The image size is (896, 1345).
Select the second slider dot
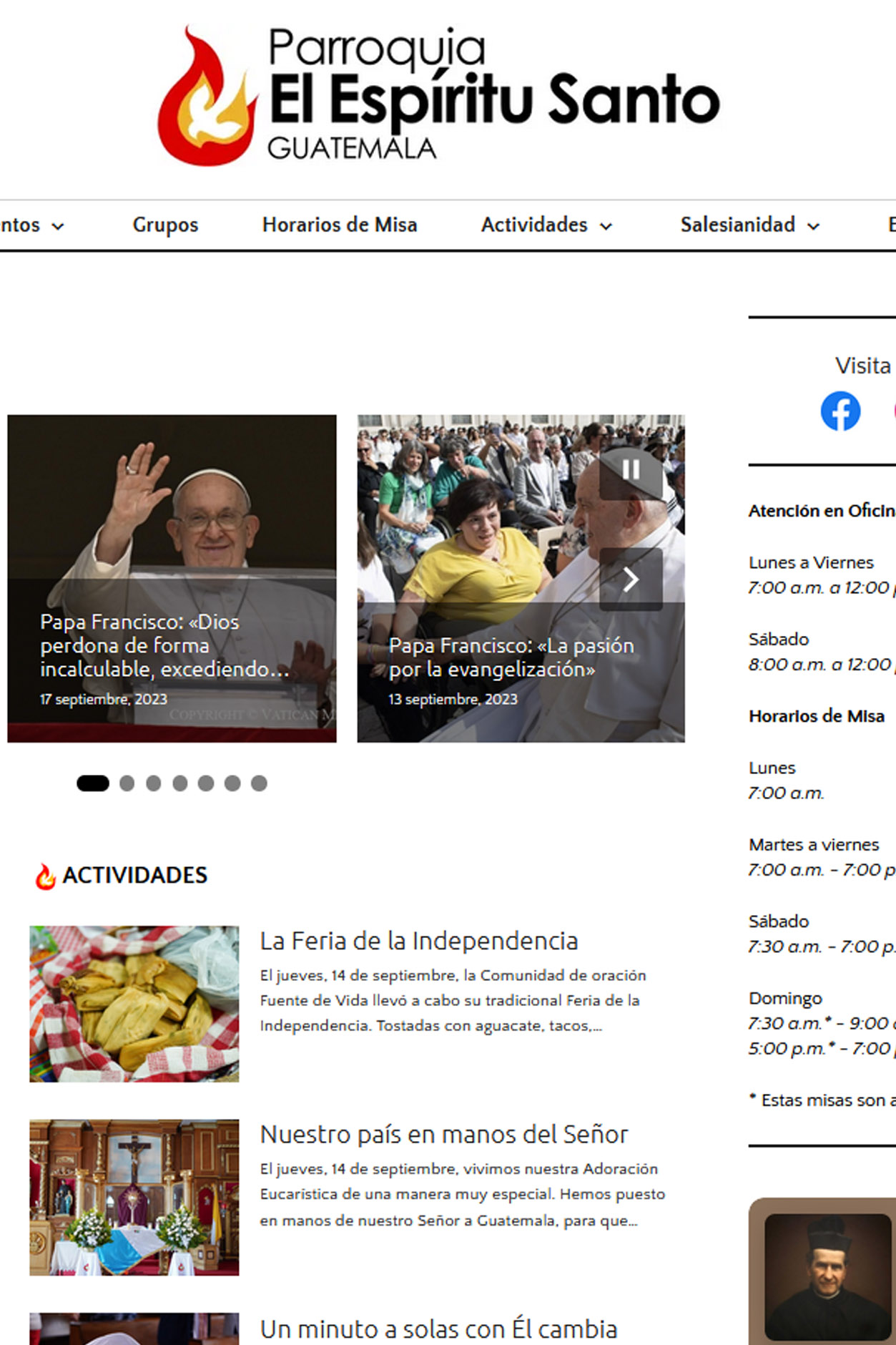[x=127, y=783]
